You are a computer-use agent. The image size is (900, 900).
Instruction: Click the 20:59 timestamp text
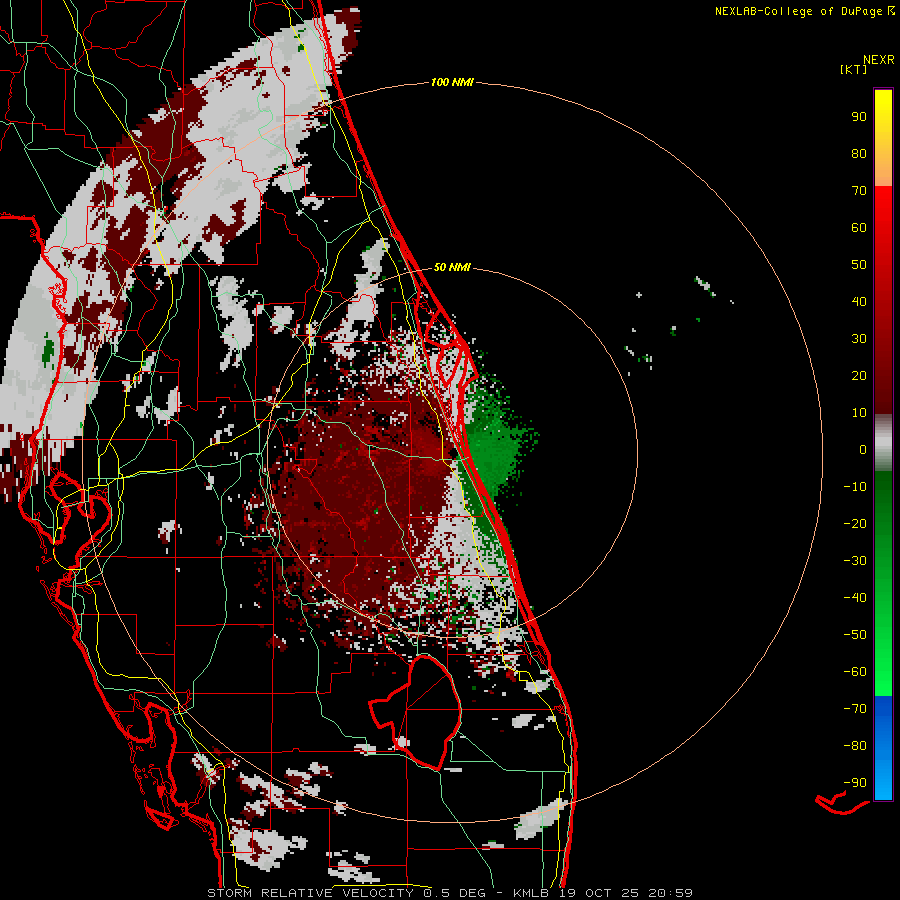670,893
